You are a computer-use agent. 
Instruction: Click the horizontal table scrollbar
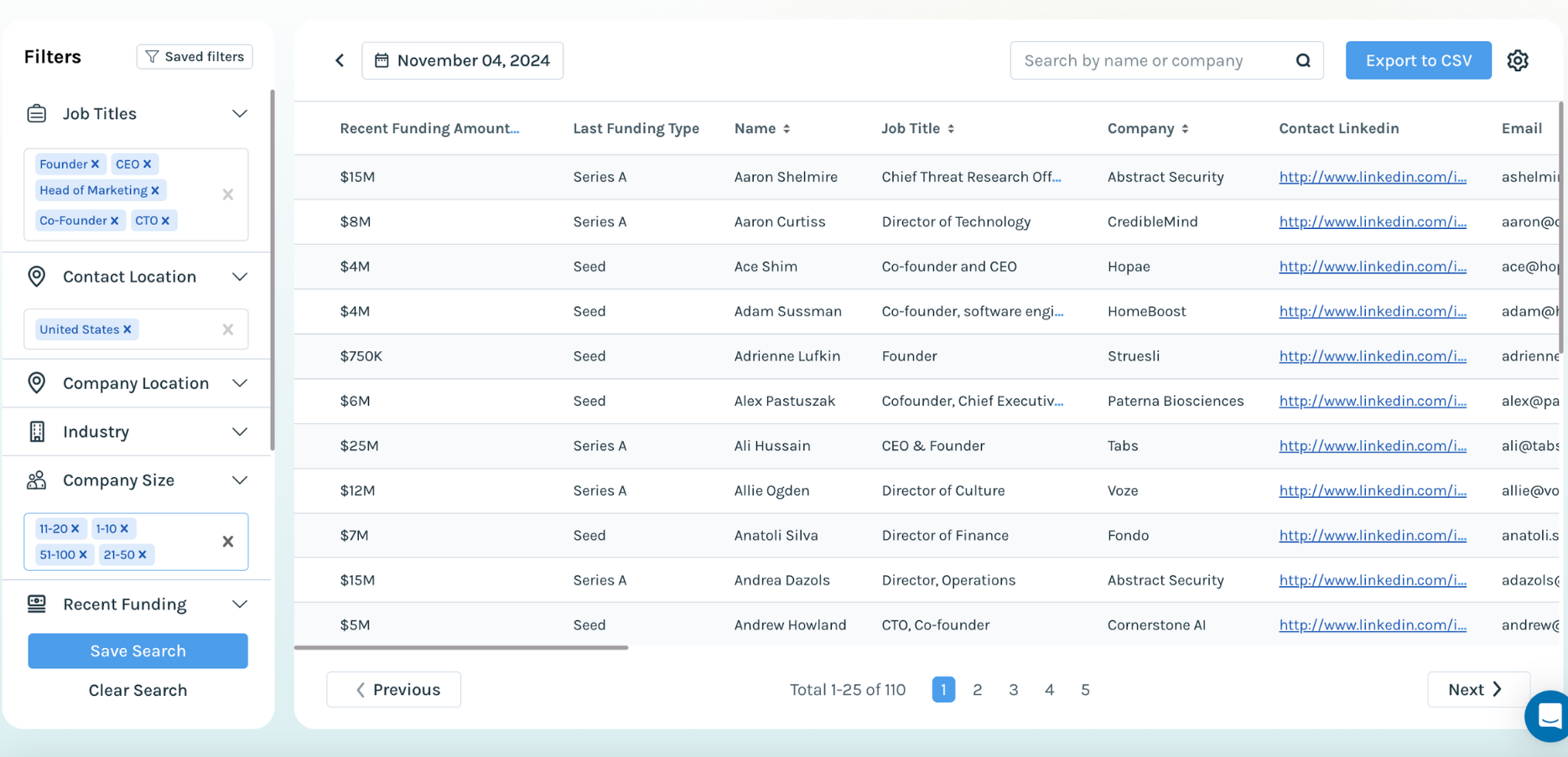point(461,648)
